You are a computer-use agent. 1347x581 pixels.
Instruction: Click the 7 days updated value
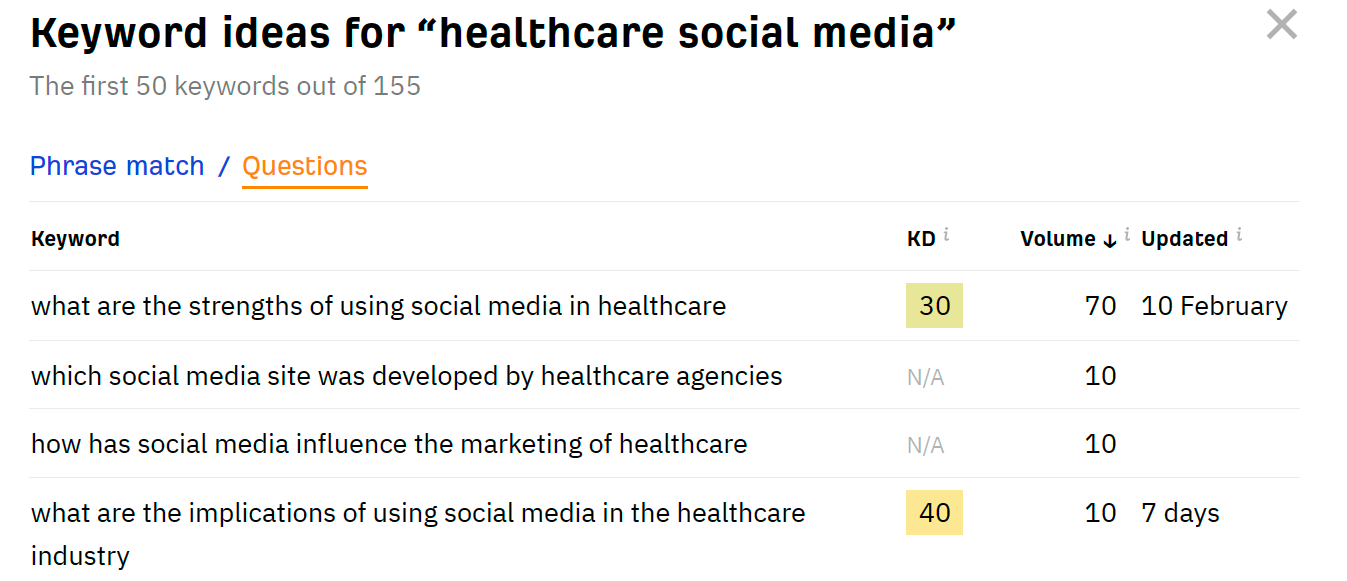[1180, 514]
